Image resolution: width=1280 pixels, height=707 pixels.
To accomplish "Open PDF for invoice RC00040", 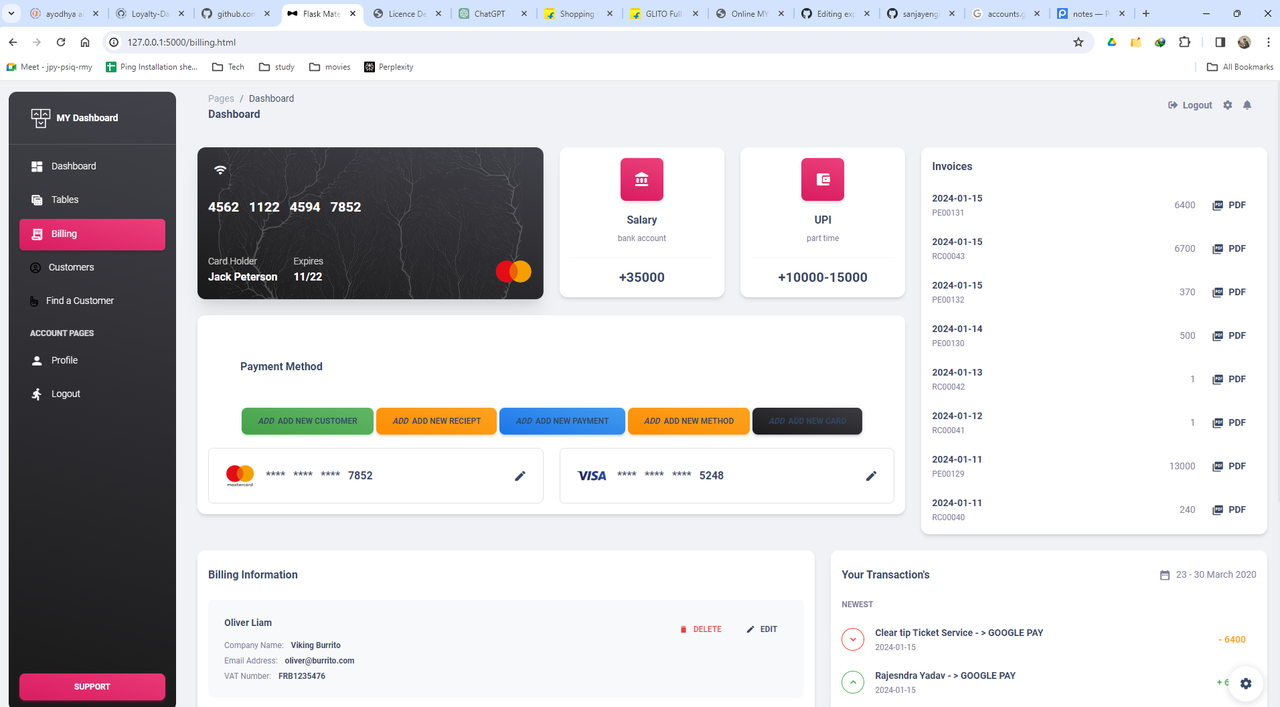I will click(1229, 510).
